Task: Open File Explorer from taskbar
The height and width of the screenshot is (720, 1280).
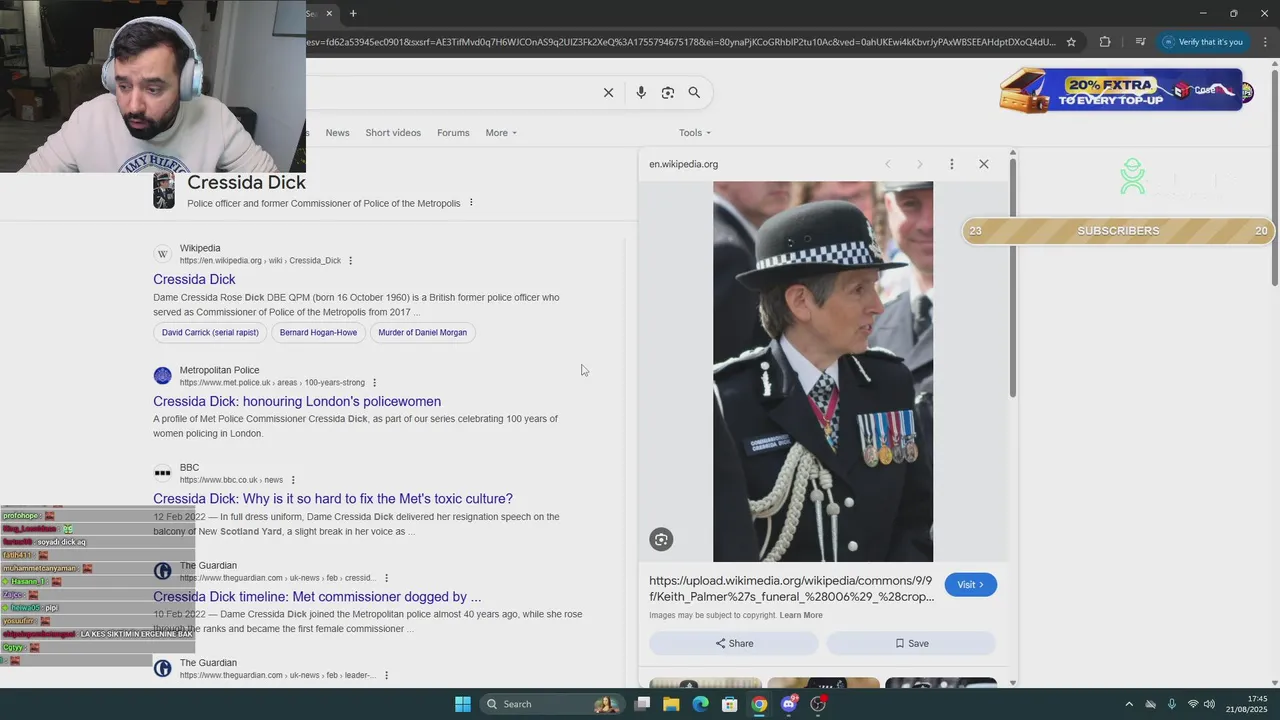Action: (x=671, y=704)
